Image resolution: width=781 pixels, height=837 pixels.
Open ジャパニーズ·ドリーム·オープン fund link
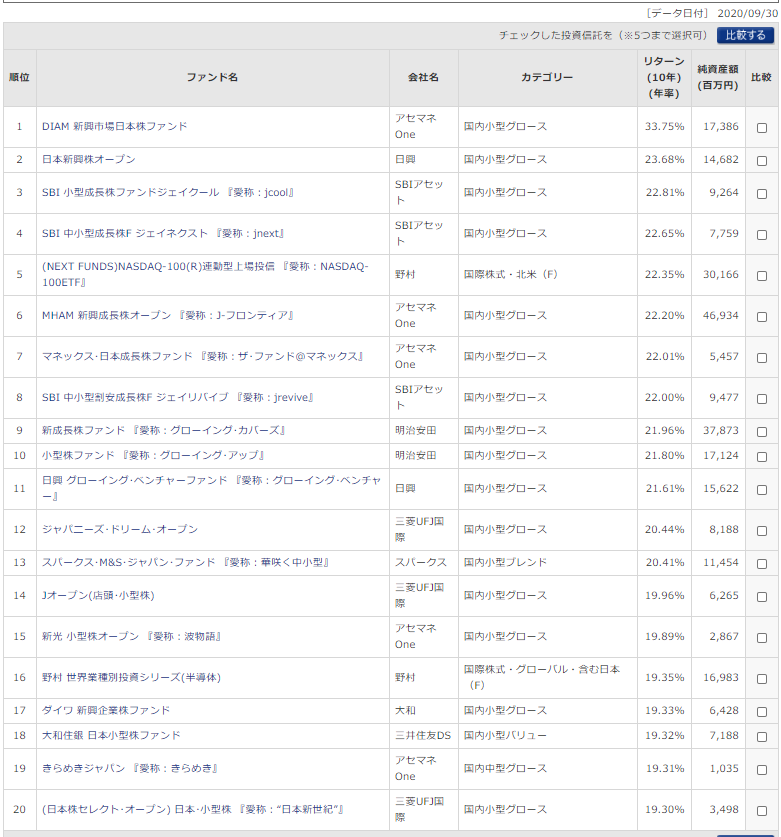(x=120, y=530)
